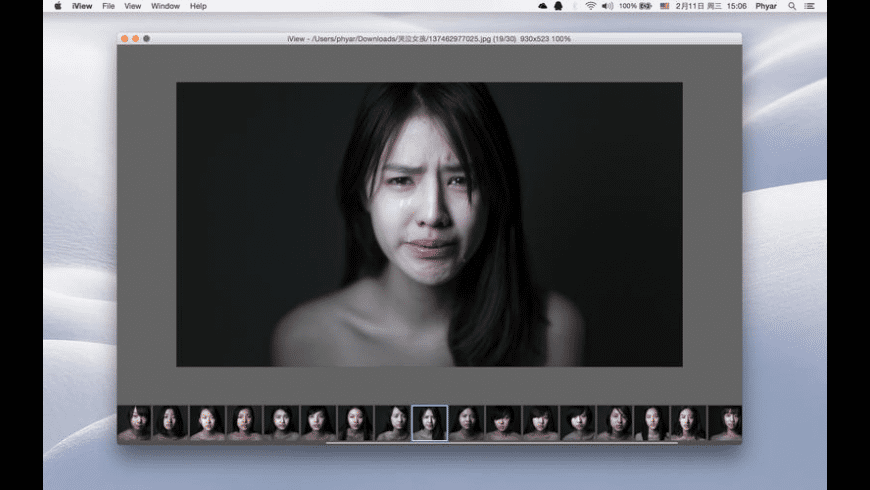This screenshot has height=490, width=870.
Task: Open the File menu
Action: (x=108, y=6)
